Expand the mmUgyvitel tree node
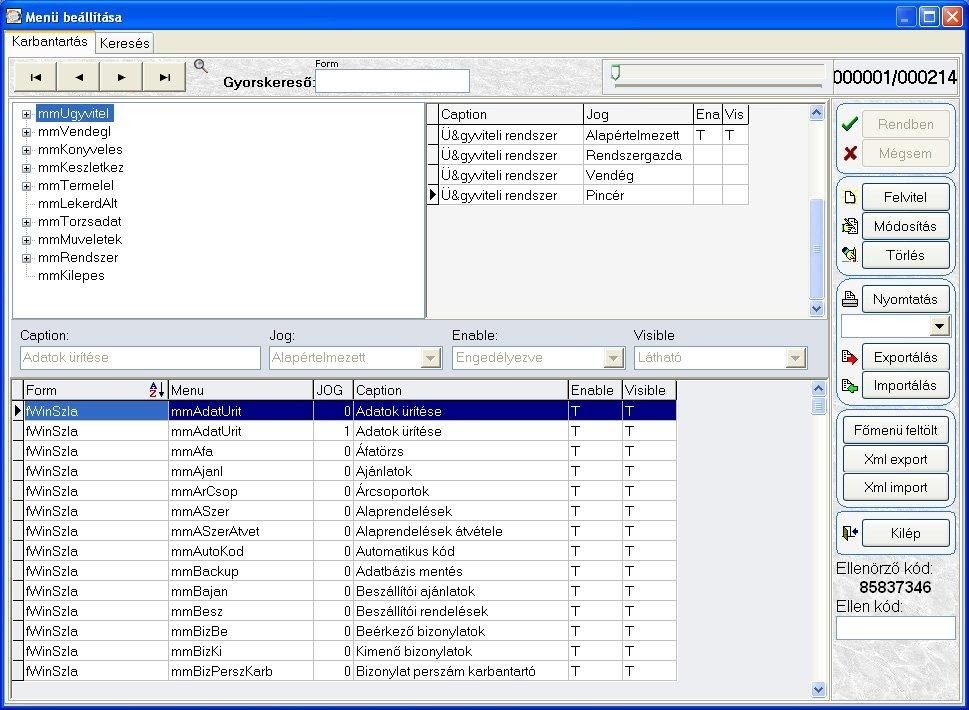 [x=27, y=114]
